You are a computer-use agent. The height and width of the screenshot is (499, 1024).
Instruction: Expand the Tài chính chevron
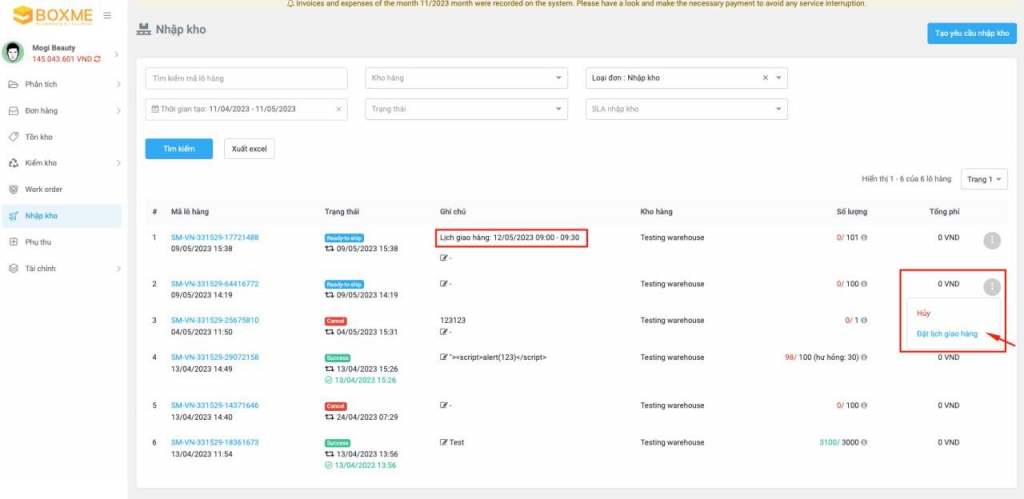pos(118,268)
